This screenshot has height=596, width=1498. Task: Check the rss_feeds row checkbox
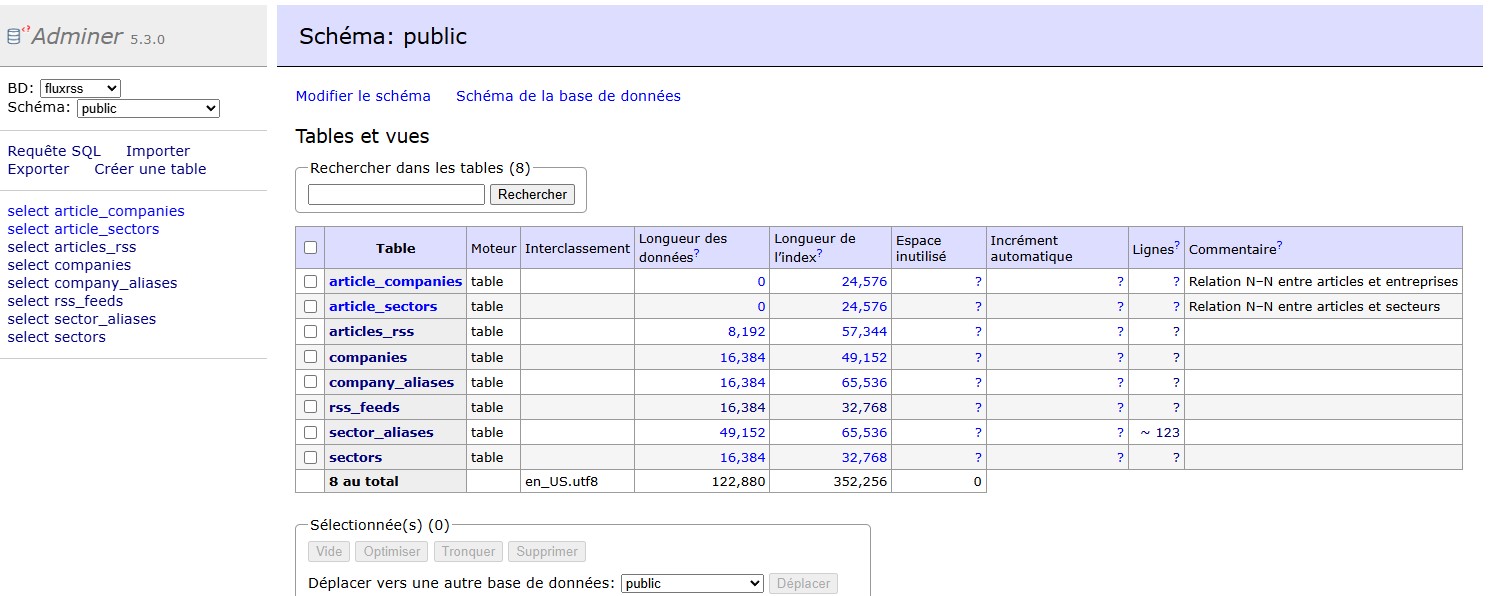click(310, 407)
